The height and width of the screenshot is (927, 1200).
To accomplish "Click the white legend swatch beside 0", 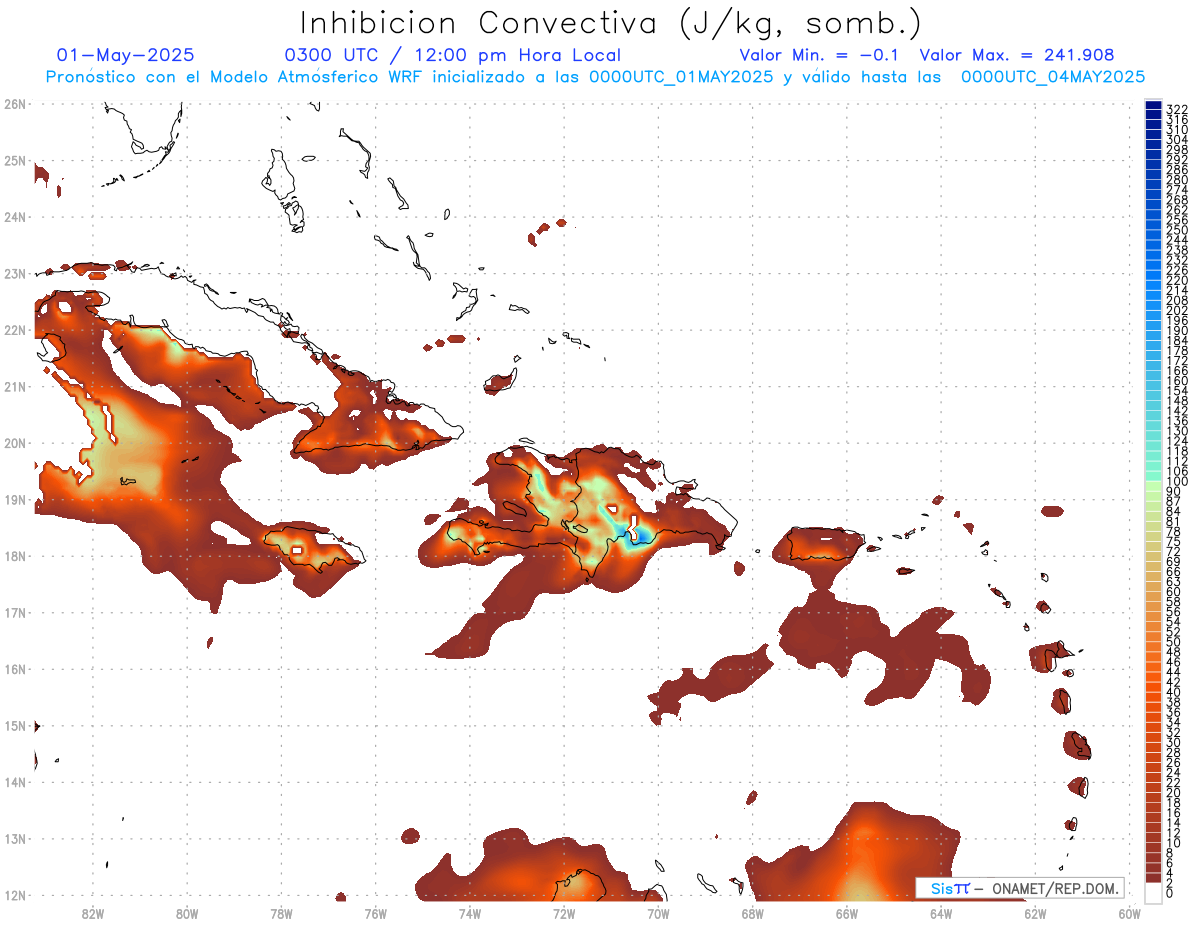I will click(1153, 891).
